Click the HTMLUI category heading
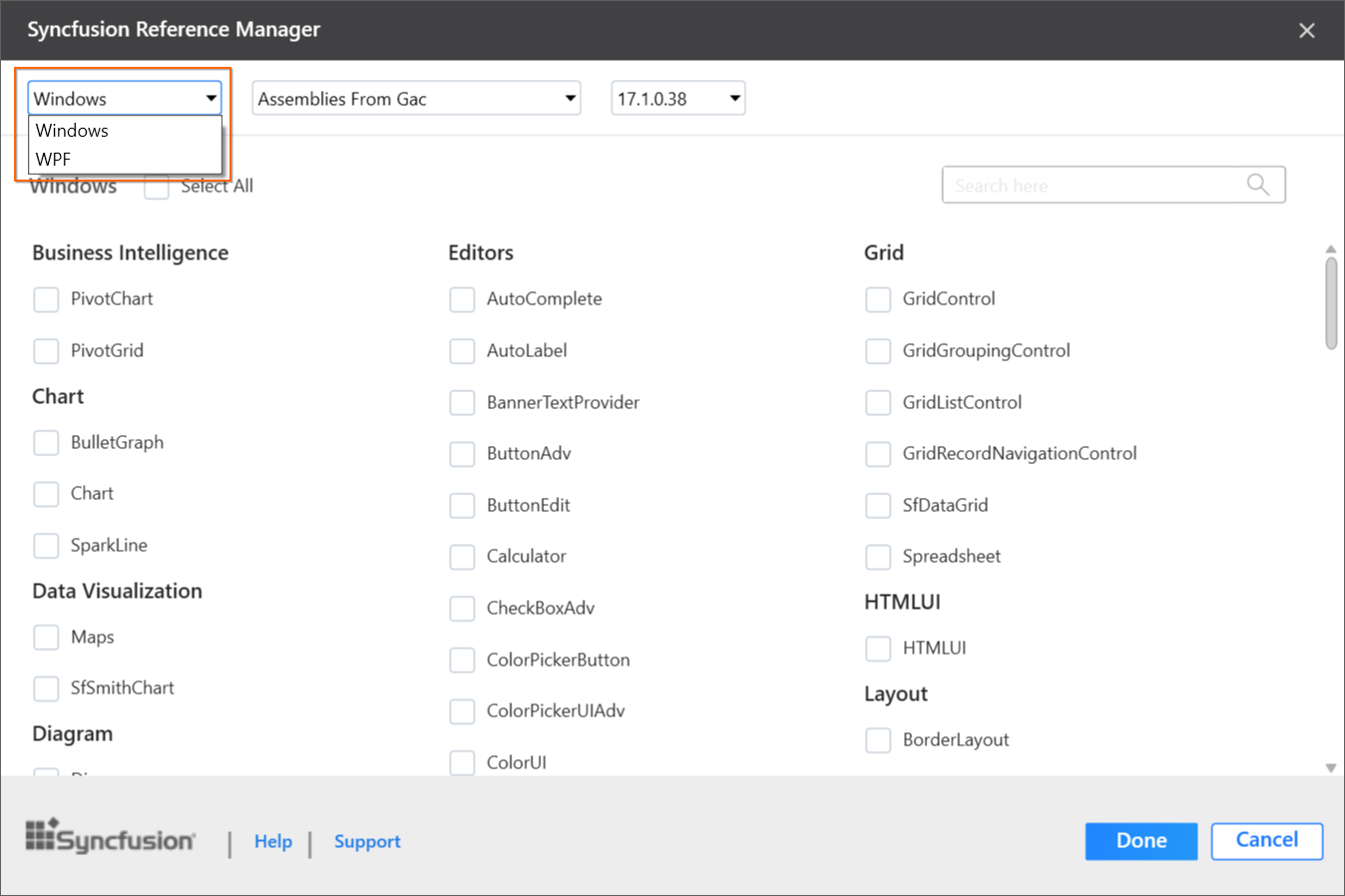Screen dimensions: 1345x896 coord(903,603)
